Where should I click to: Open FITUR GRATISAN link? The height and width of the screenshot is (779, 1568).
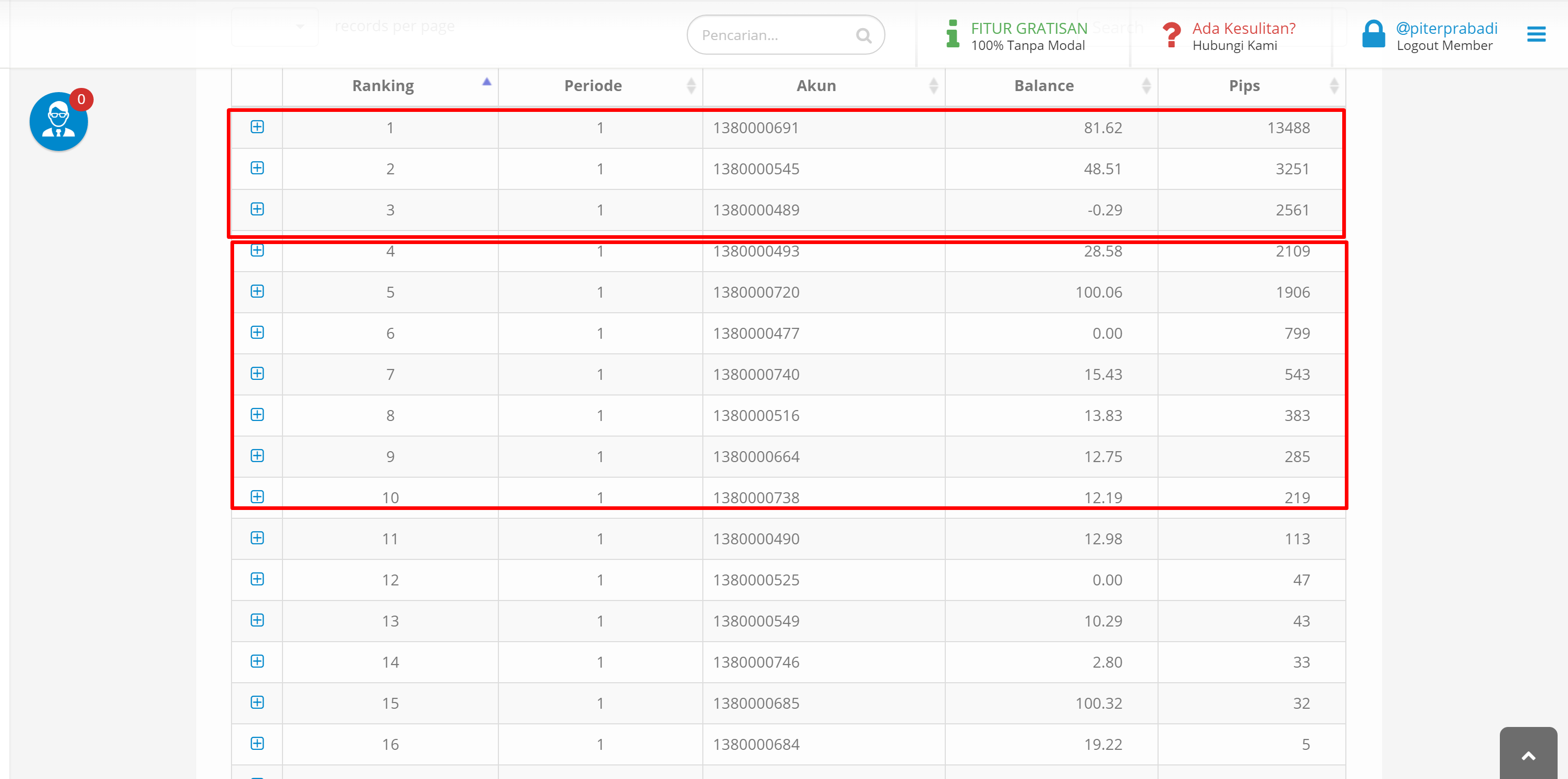click(x=1029, y=28)
